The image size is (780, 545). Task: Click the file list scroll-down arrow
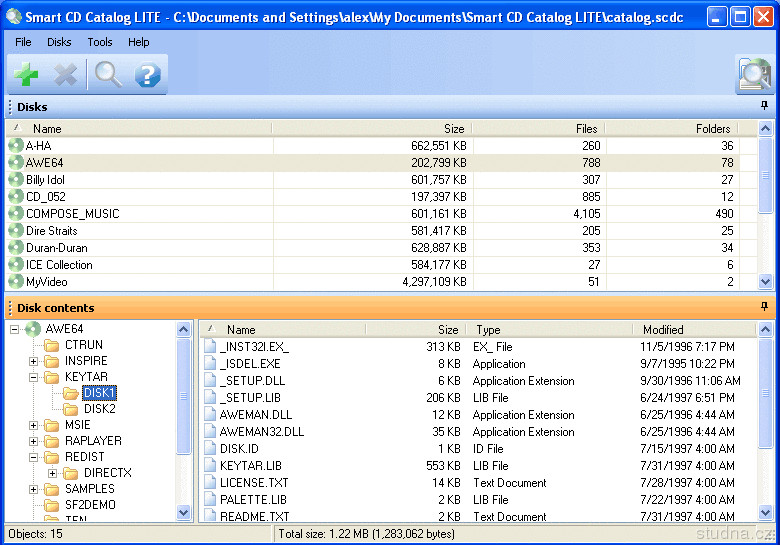coord(765,512)
